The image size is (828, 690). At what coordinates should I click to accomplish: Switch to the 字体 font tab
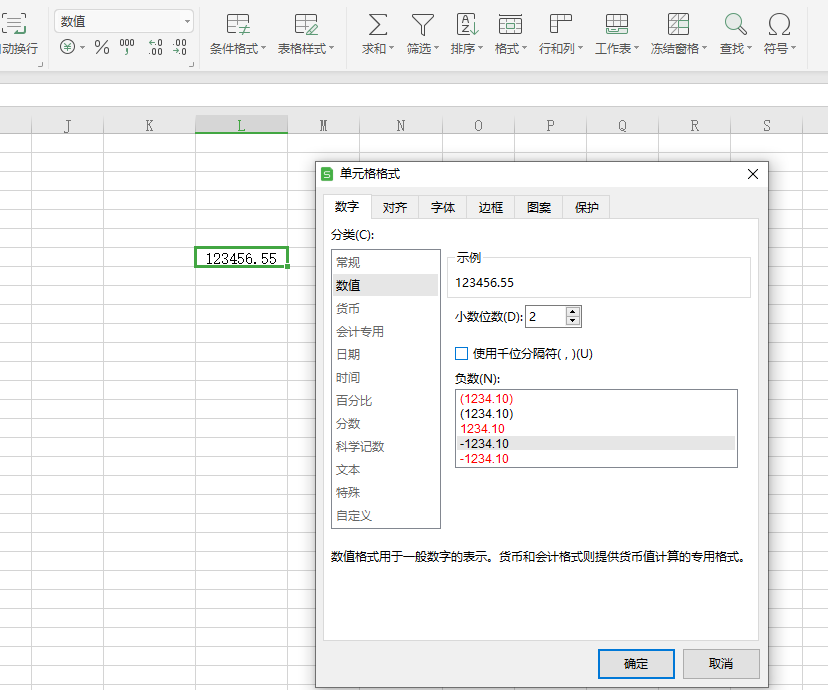tap(443, 207)
